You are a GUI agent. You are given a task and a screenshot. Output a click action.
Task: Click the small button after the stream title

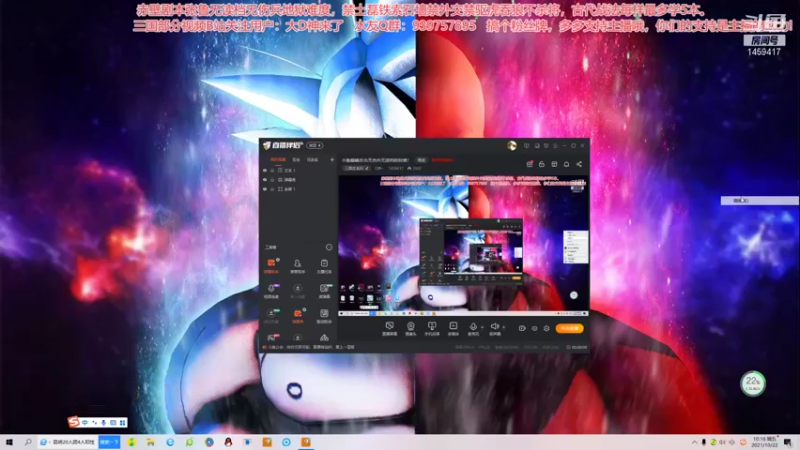[x=421, y=160]
